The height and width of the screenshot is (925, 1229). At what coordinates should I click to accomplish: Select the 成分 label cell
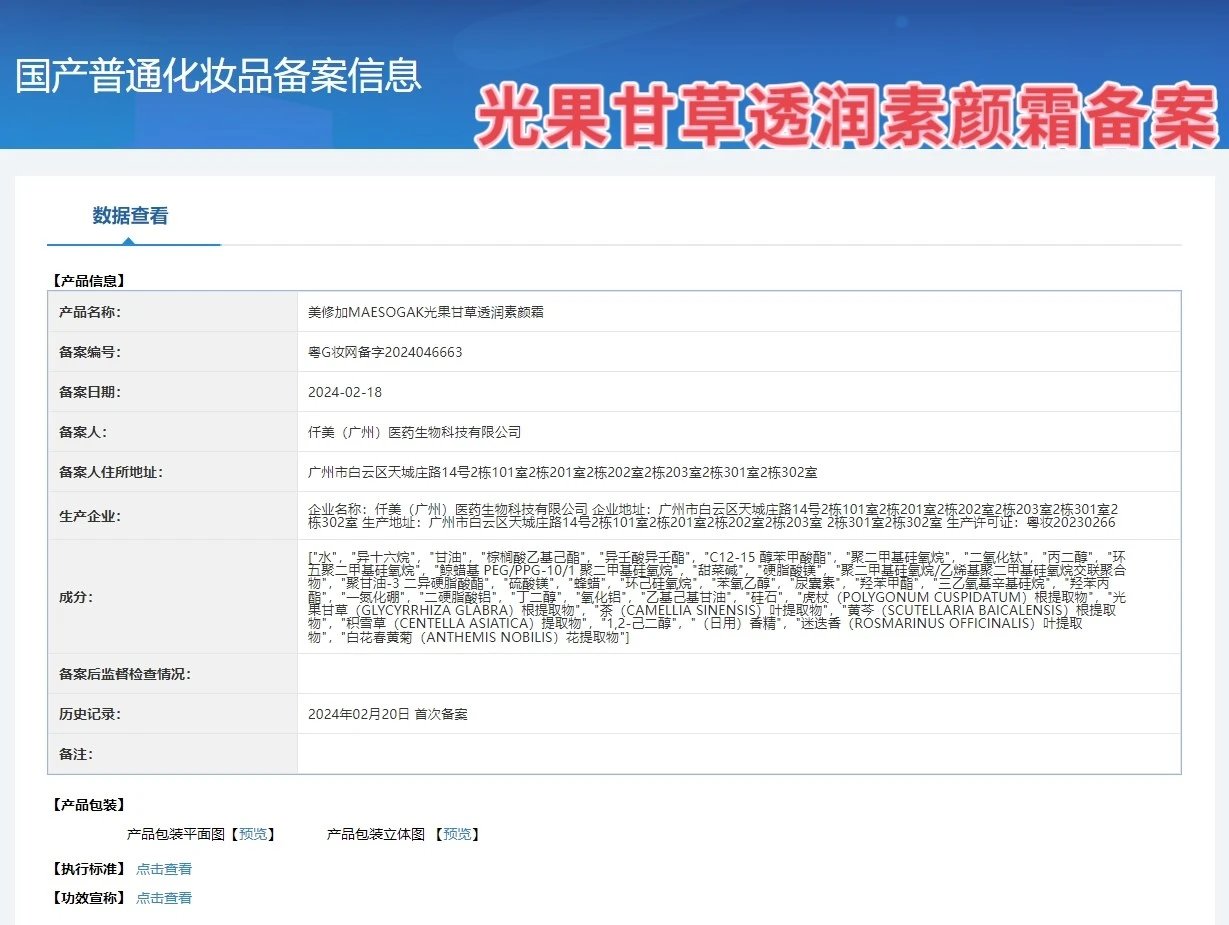click(x=173, y=597)
